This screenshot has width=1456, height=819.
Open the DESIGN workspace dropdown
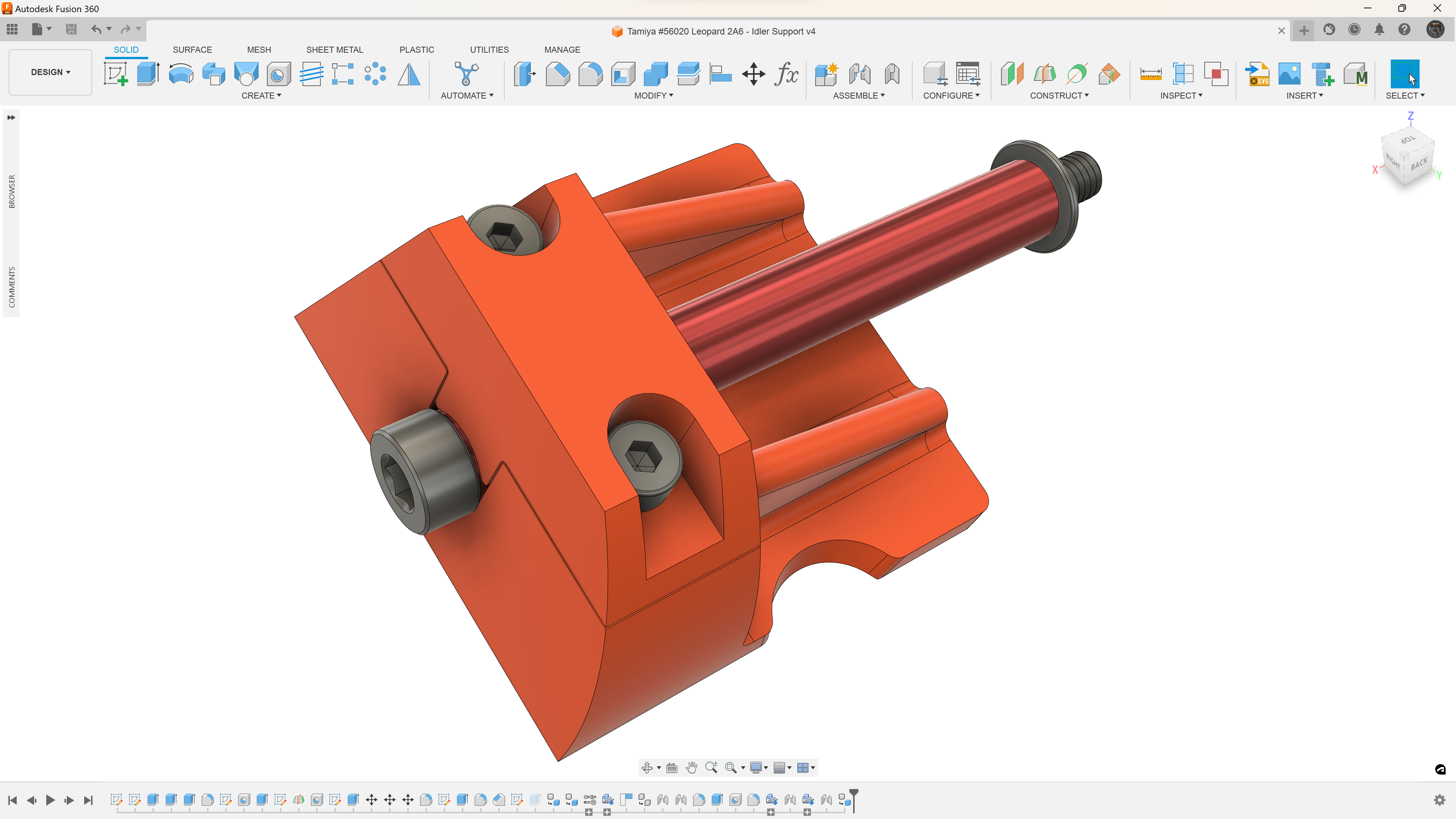click(50, 72)
